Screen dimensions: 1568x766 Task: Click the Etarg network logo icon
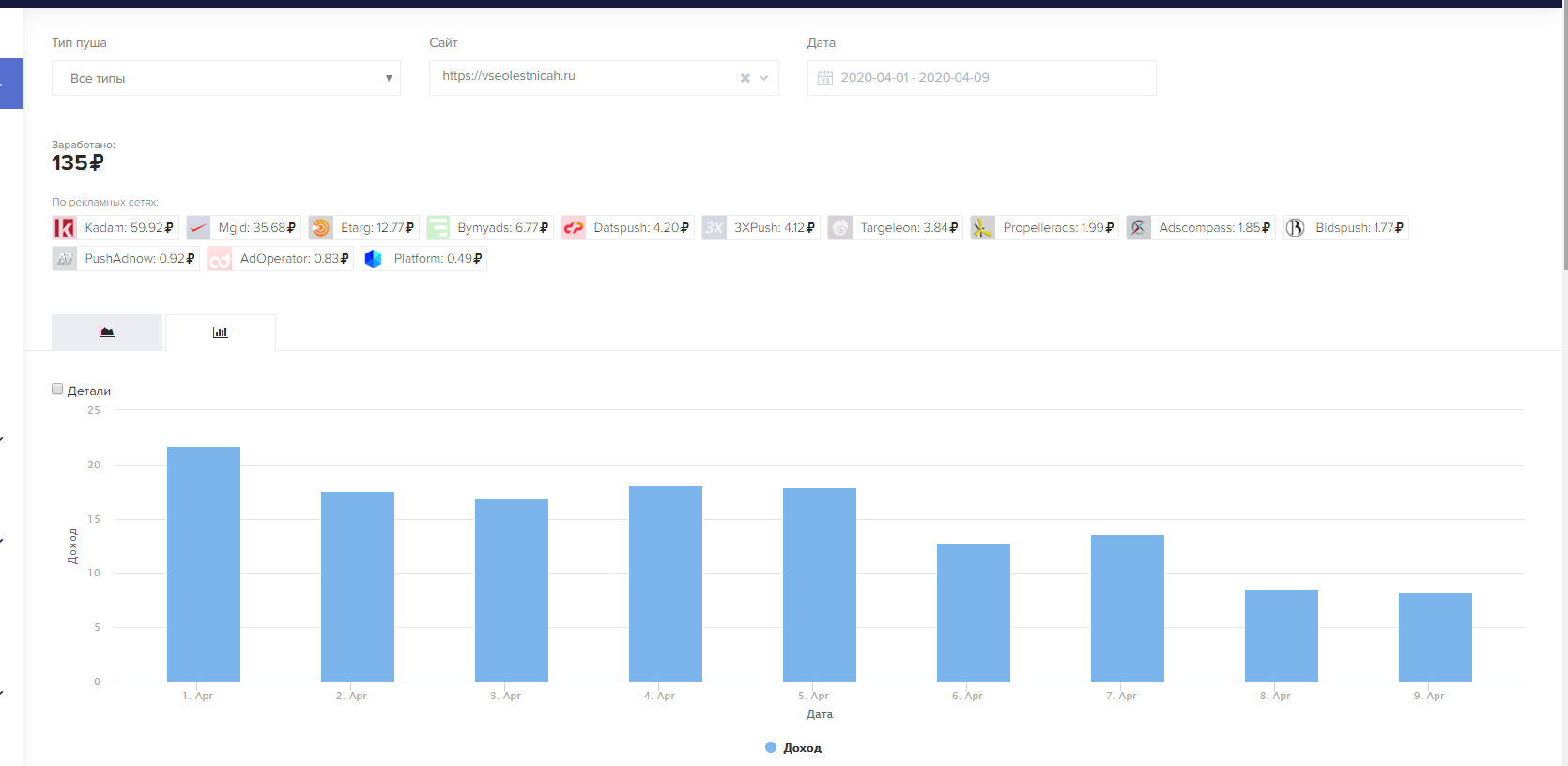(x=320, y=228)
